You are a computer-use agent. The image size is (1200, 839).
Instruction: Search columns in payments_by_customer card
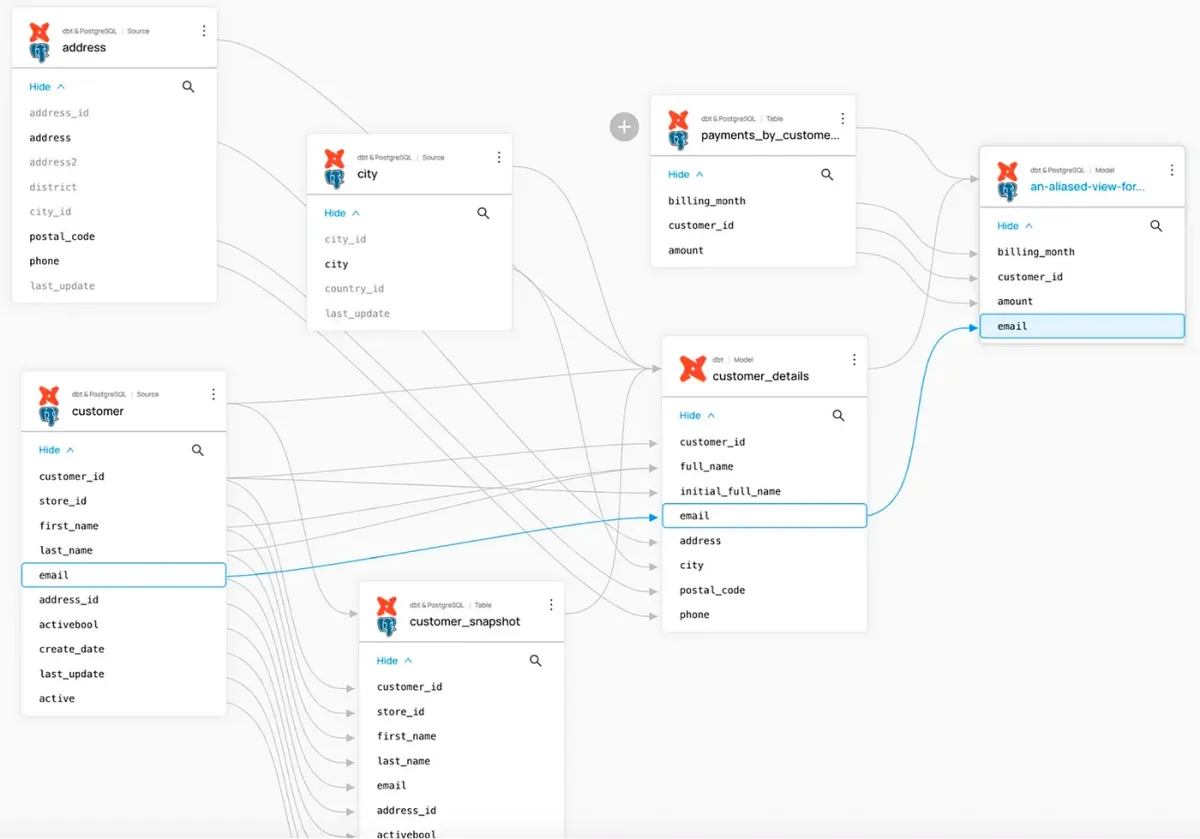[827, 174]
